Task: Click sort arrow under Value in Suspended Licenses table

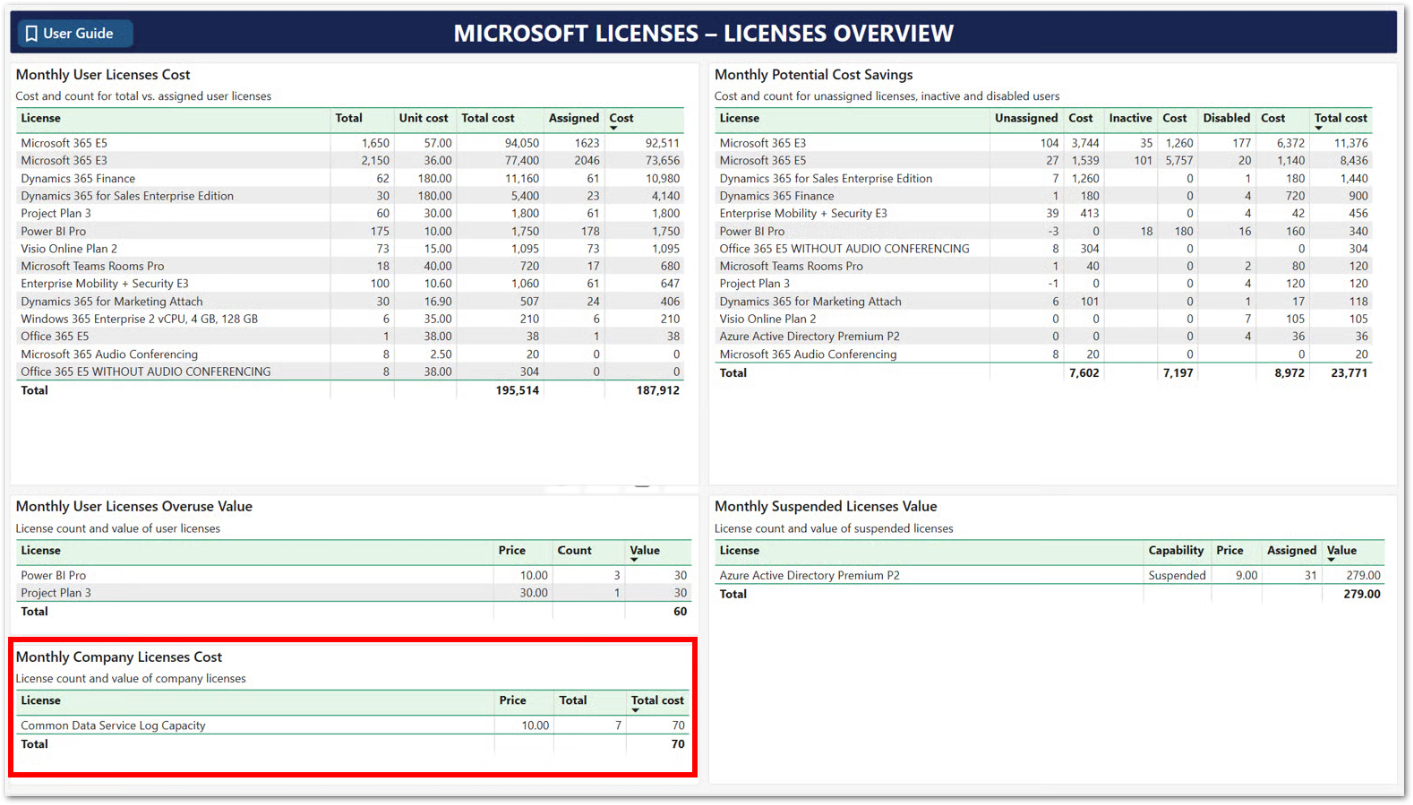Action: pyautogui.click(x=1332, y=561)
